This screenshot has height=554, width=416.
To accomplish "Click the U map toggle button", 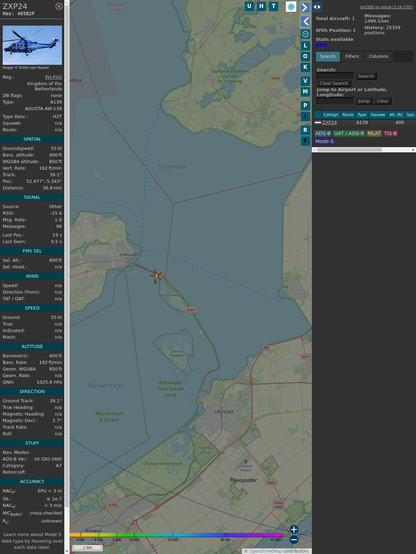I will (250, 6).
